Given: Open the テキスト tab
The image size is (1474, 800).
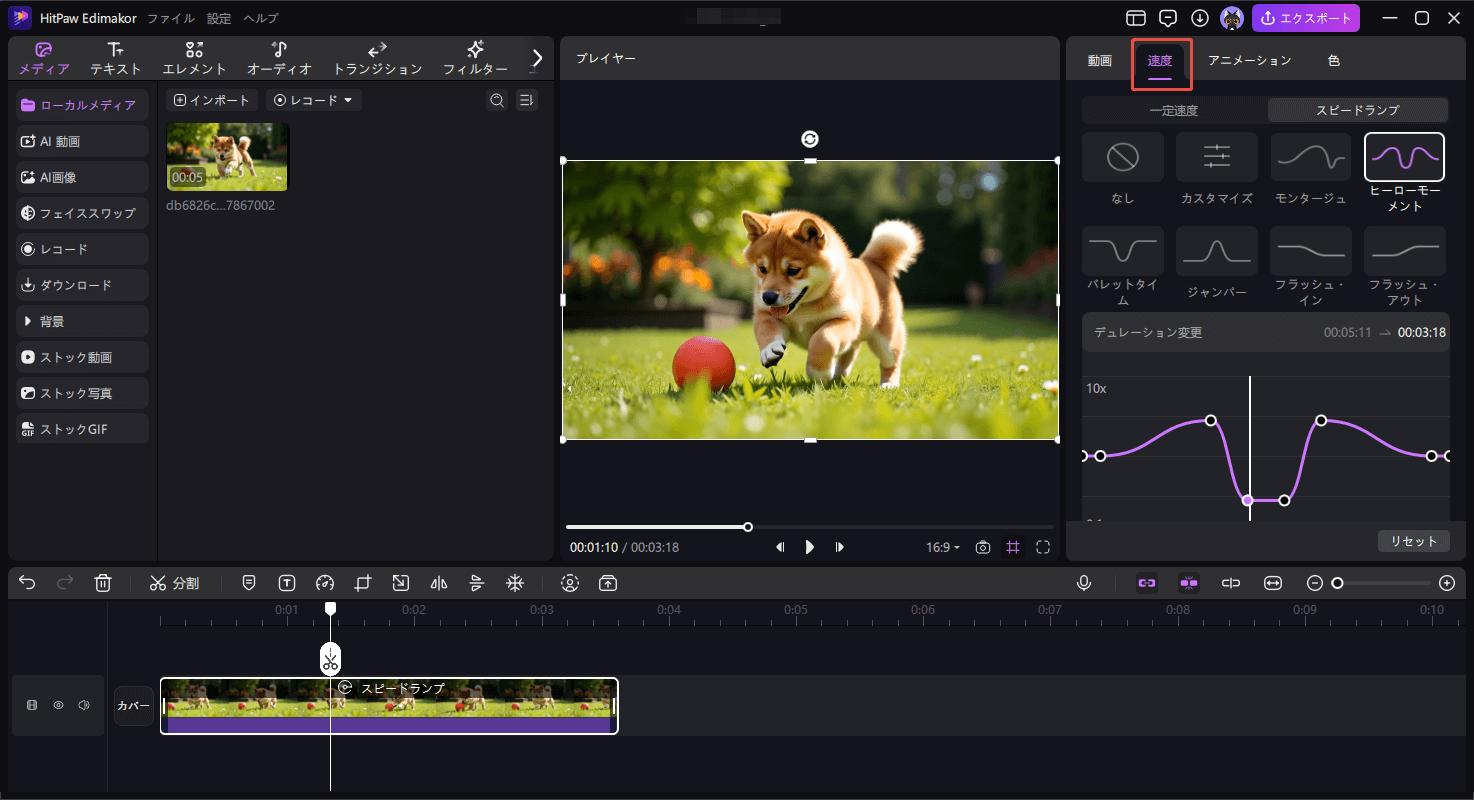Looking at the screenshot, I should point(116,59).
